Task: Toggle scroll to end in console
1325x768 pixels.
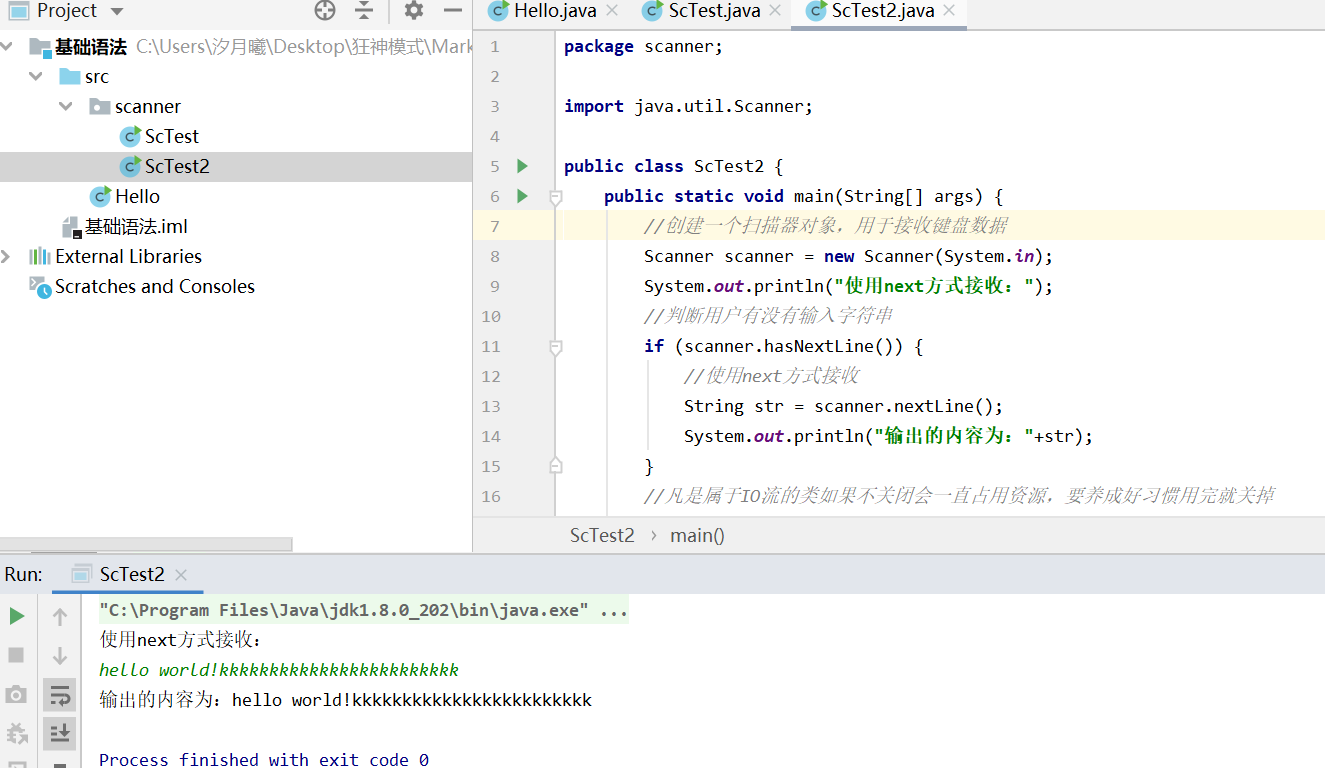Action: (60, 733)
